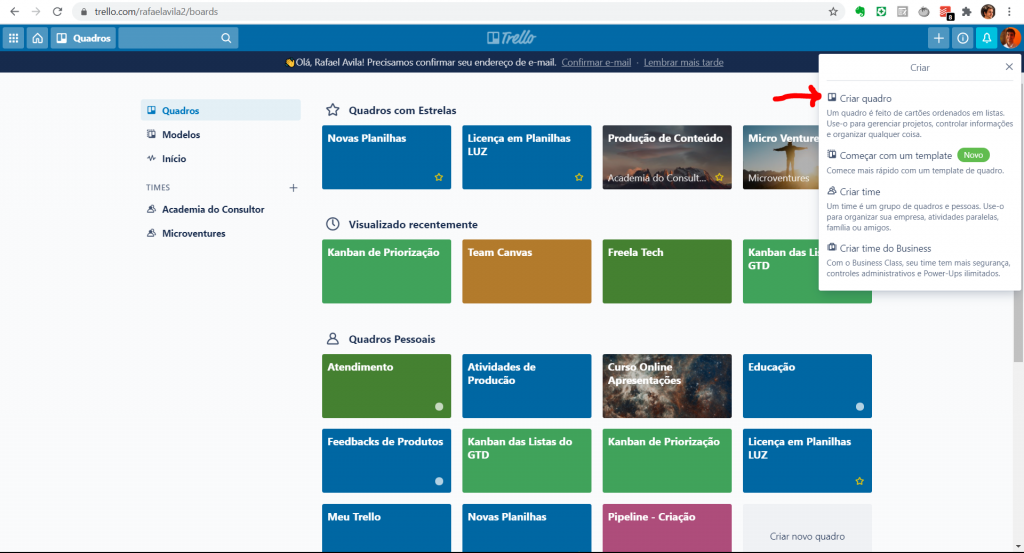Open personal Kanban das Listas do GTD board
This screenshot has width=1024, height=553.
pyautogui.click(x=526, y=460)
